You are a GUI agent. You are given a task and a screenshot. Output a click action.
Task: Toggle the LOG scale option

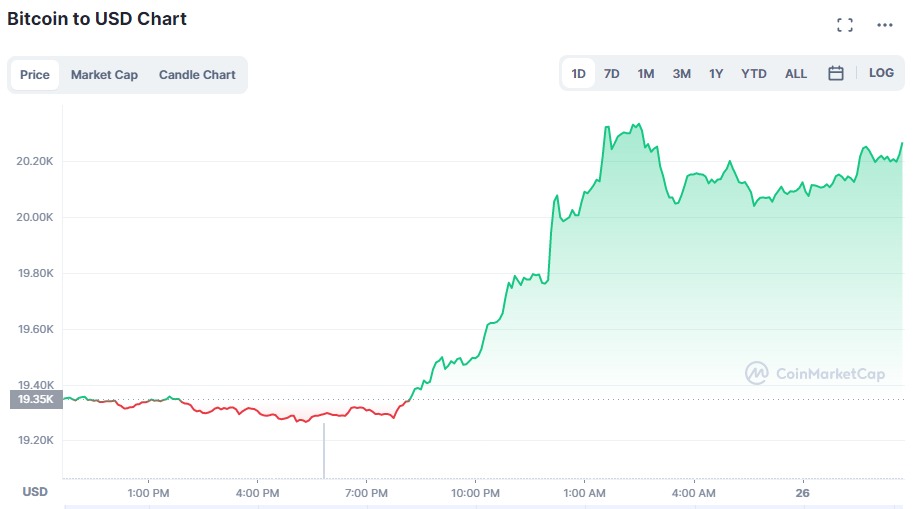pyautogui.click(x=881, y=73)
